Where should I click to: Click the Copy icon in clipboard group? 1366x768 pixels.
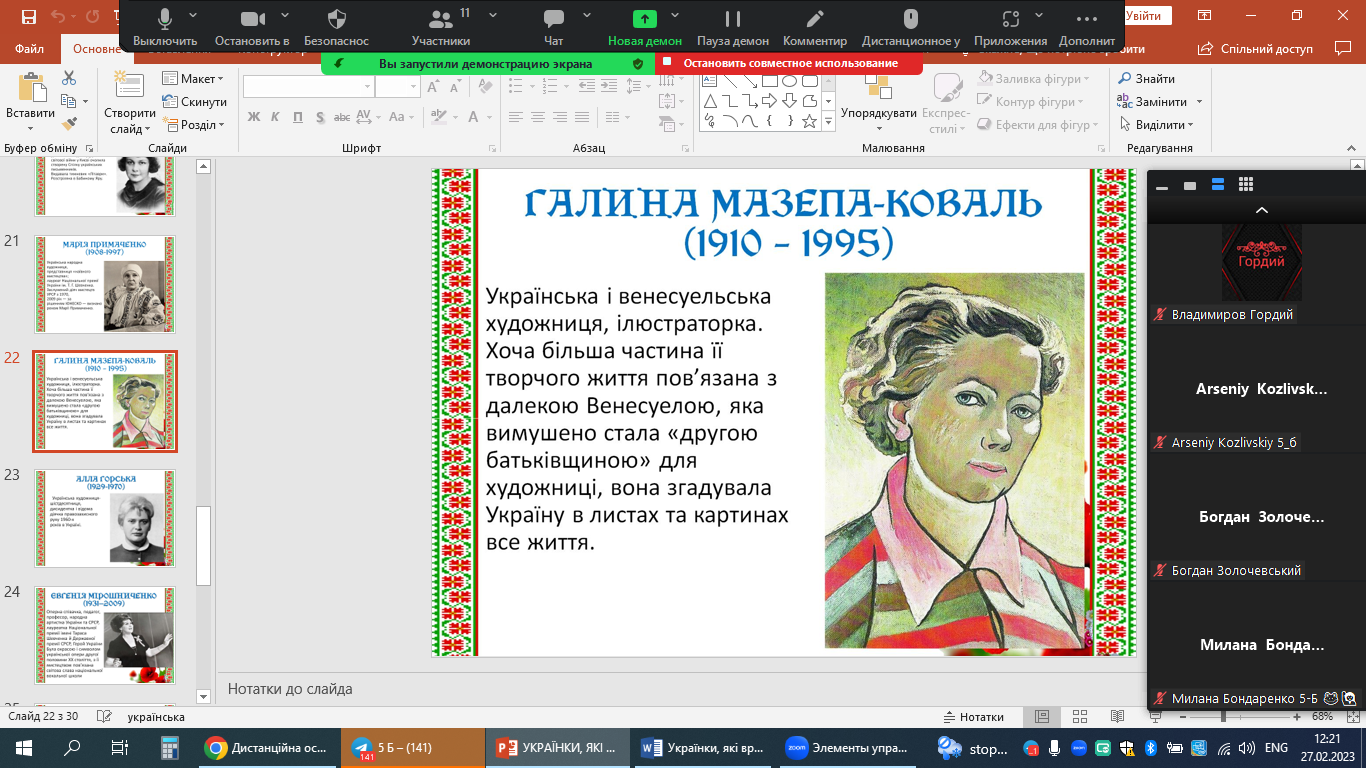[x=68, y=102]
